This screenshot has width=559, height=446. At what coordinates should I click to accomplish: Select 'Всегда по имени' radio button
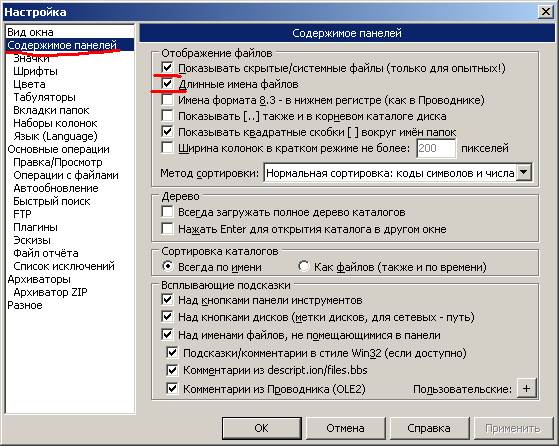[x=167, y=266]
